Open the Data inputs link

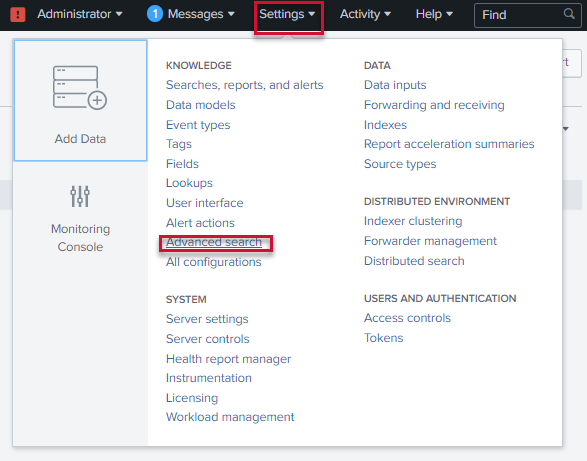(x=395, y=85)
